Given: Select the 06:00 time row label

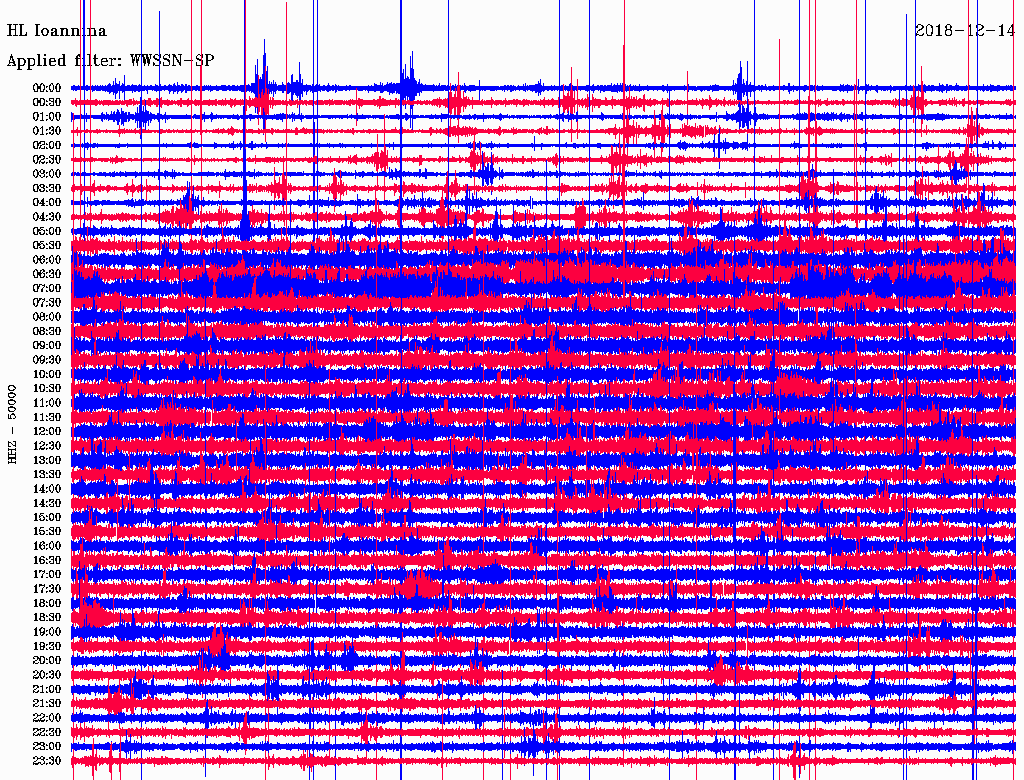Looking at the screenshot, I should (x=47, y=260).
